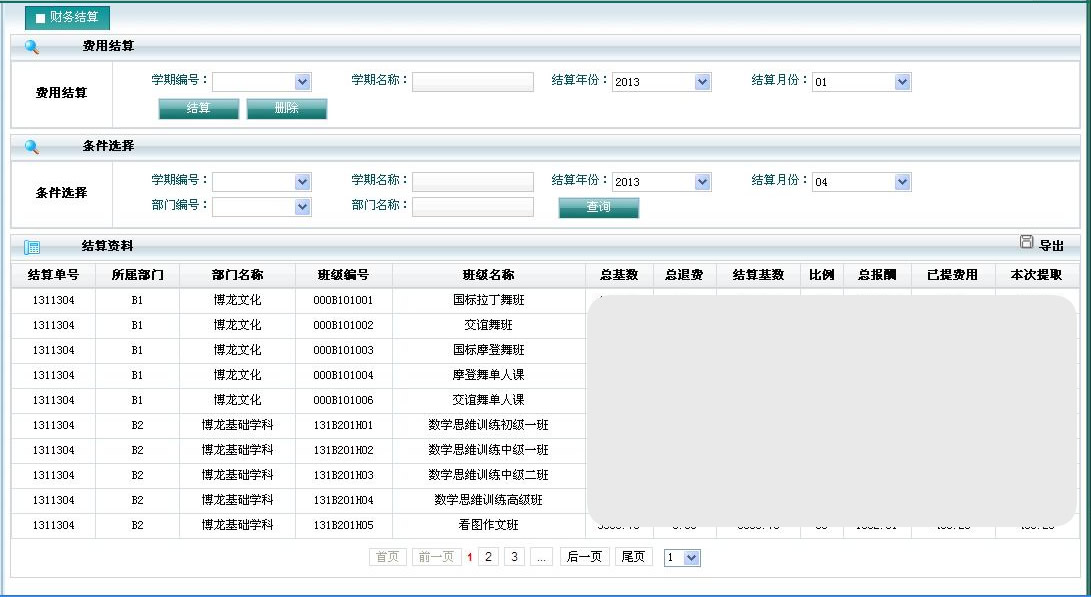Viewport: 1091px width, 597px height.
Task: Click 所属部门 column header
Action: 138,275
